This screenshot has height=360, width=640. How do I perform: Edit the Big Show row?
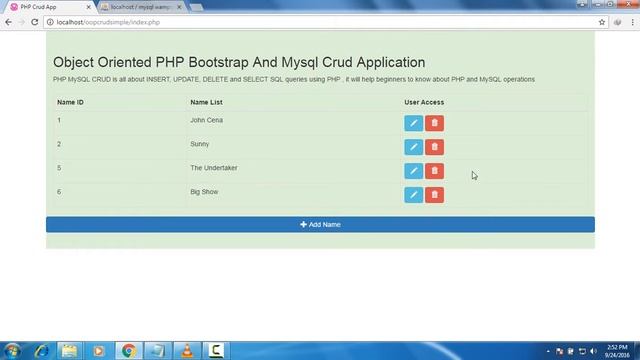[x=413, y=195]
